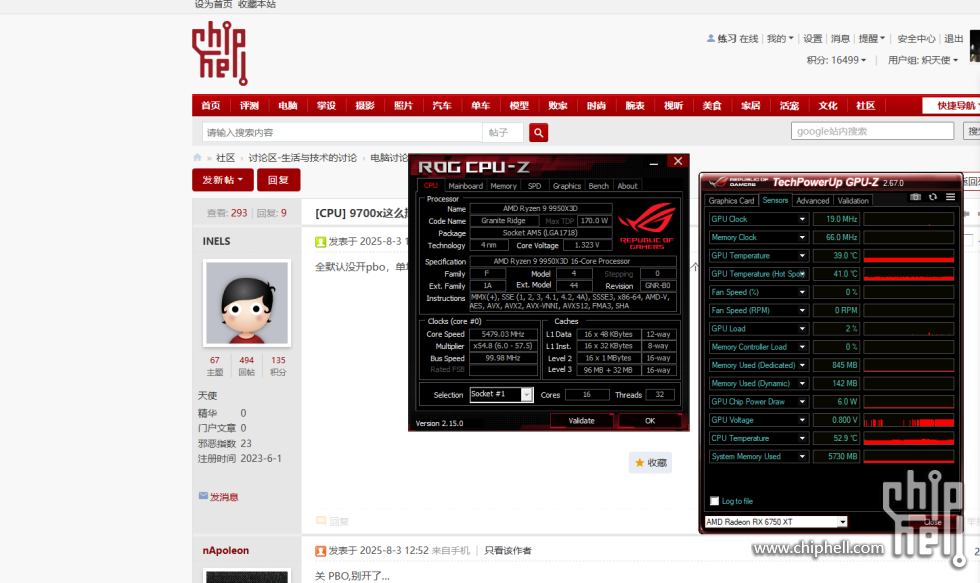980x583 pixels.
Task: Click GPU Temperature red graph in GPU-Z
Action: point(909,256)
